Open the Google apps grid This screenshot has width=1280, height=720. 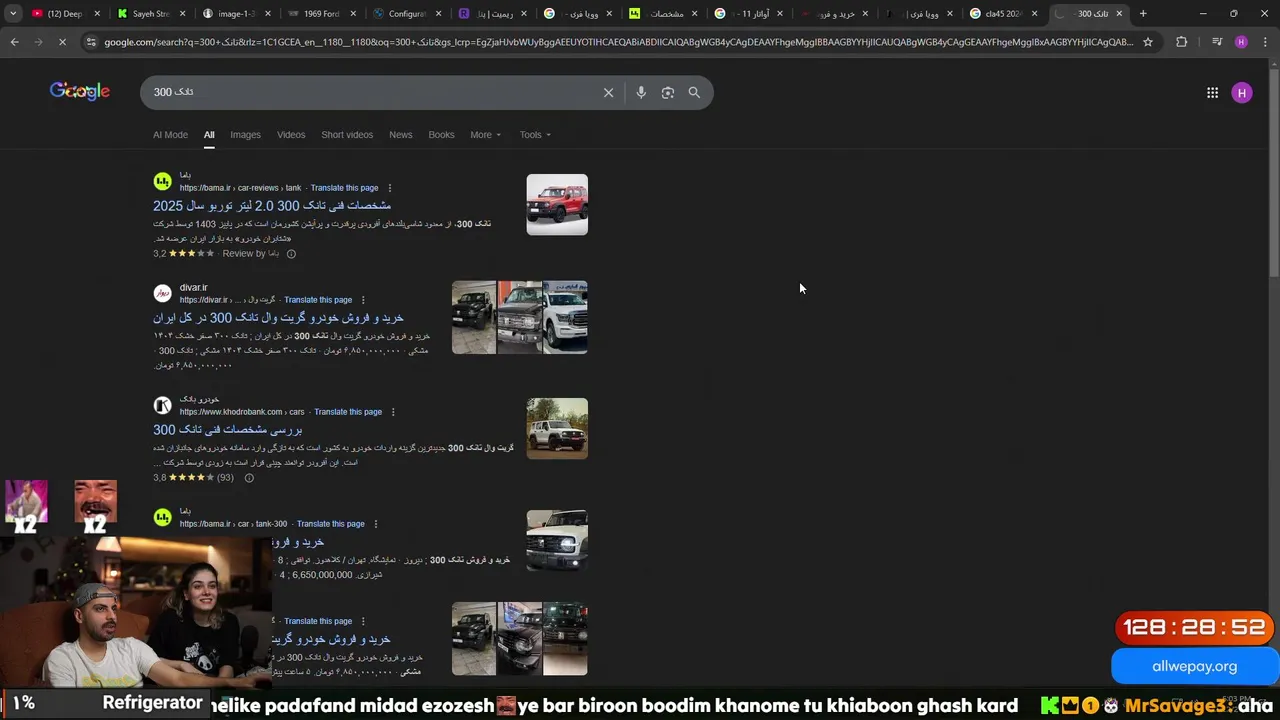(x=1212, y=92)
